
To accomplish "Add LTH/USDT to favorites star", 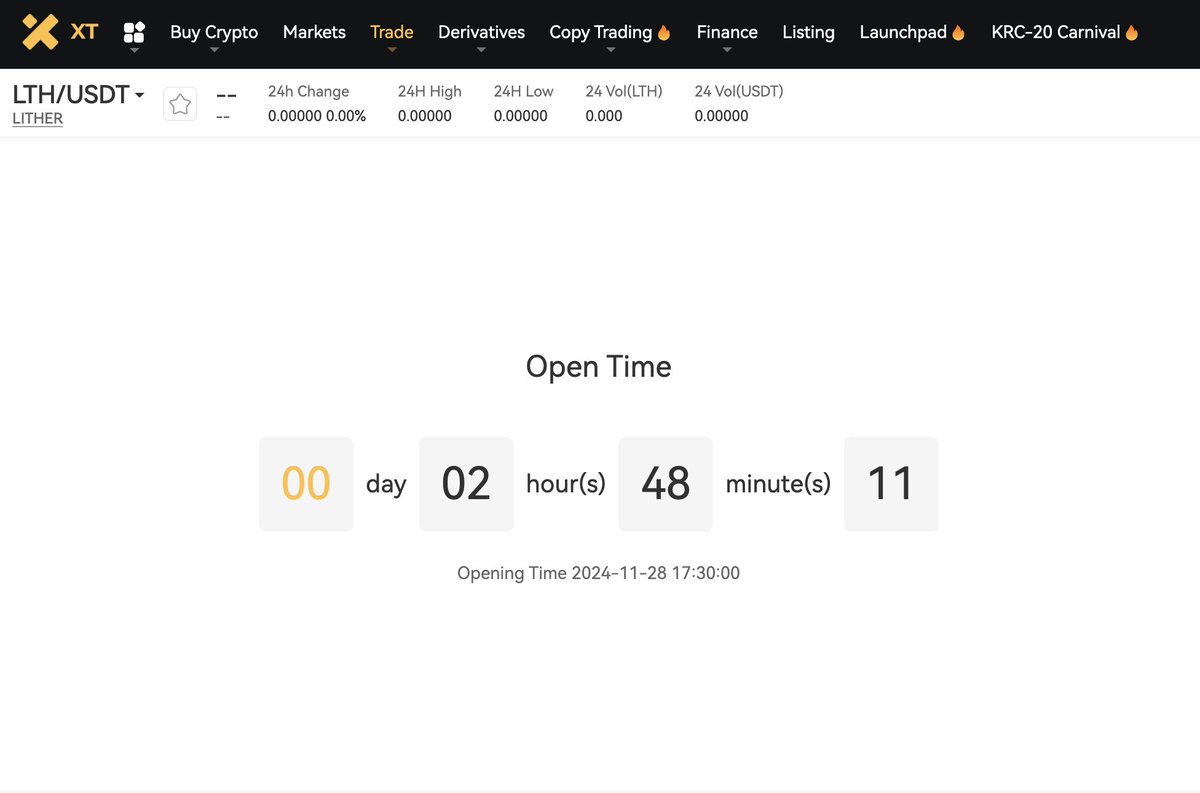I will point(180,103).
